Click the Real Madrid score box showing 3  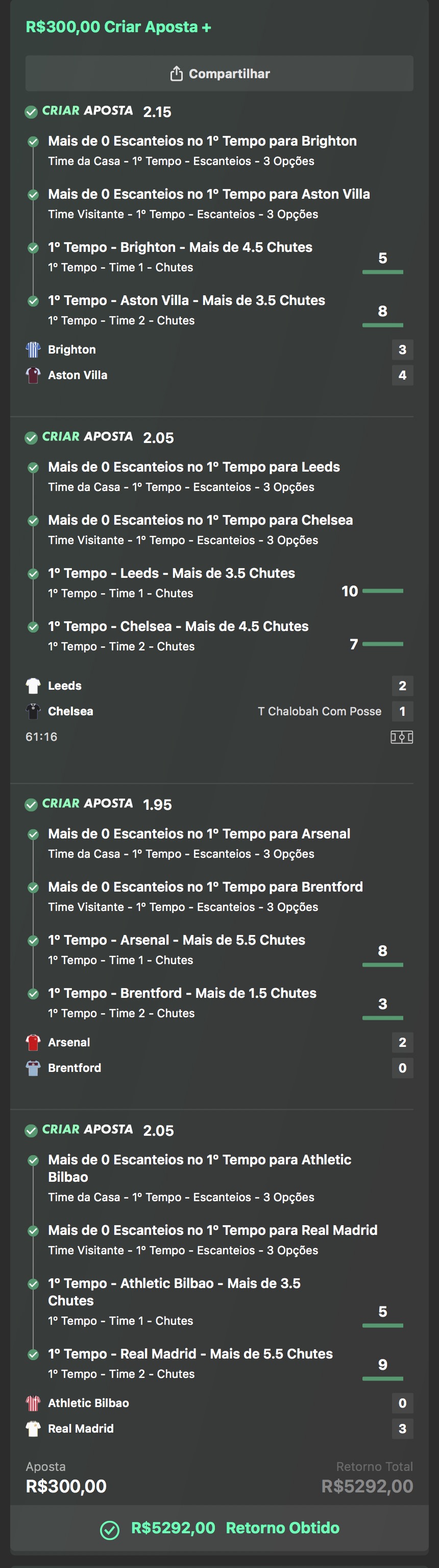(402, 1428)
